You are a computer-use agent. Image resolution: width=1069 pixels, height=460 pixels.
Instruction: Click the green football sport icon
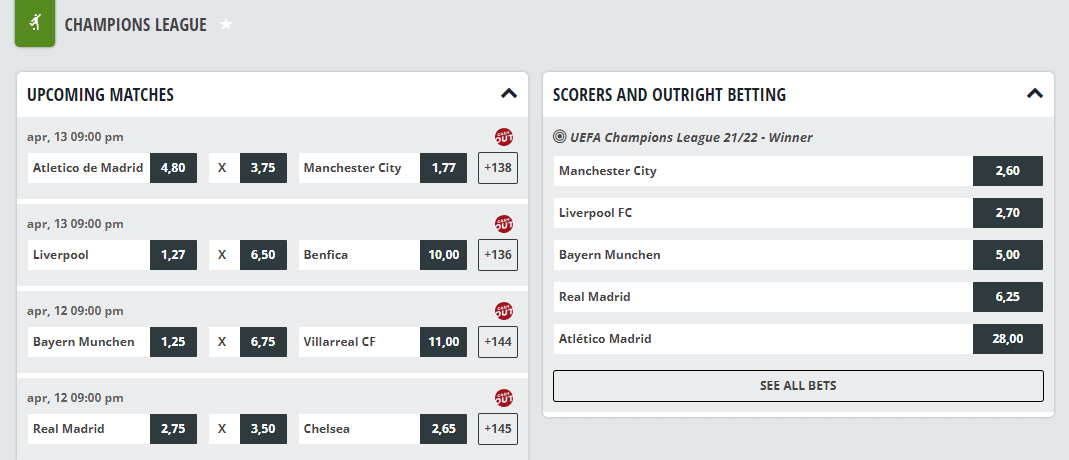pyautogui.click(x=35, y=24)
